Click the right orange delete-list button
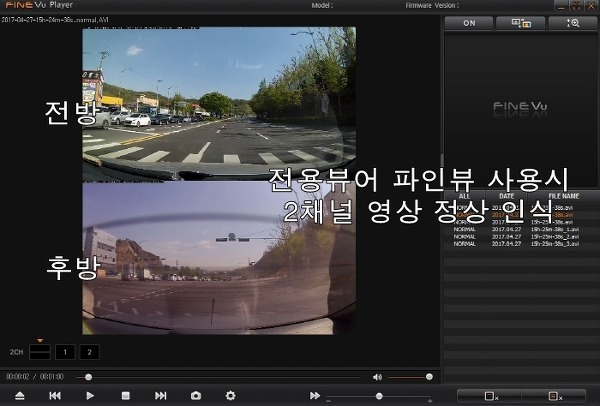The width and height of the screenshot is (600, 406). (553, 396)
